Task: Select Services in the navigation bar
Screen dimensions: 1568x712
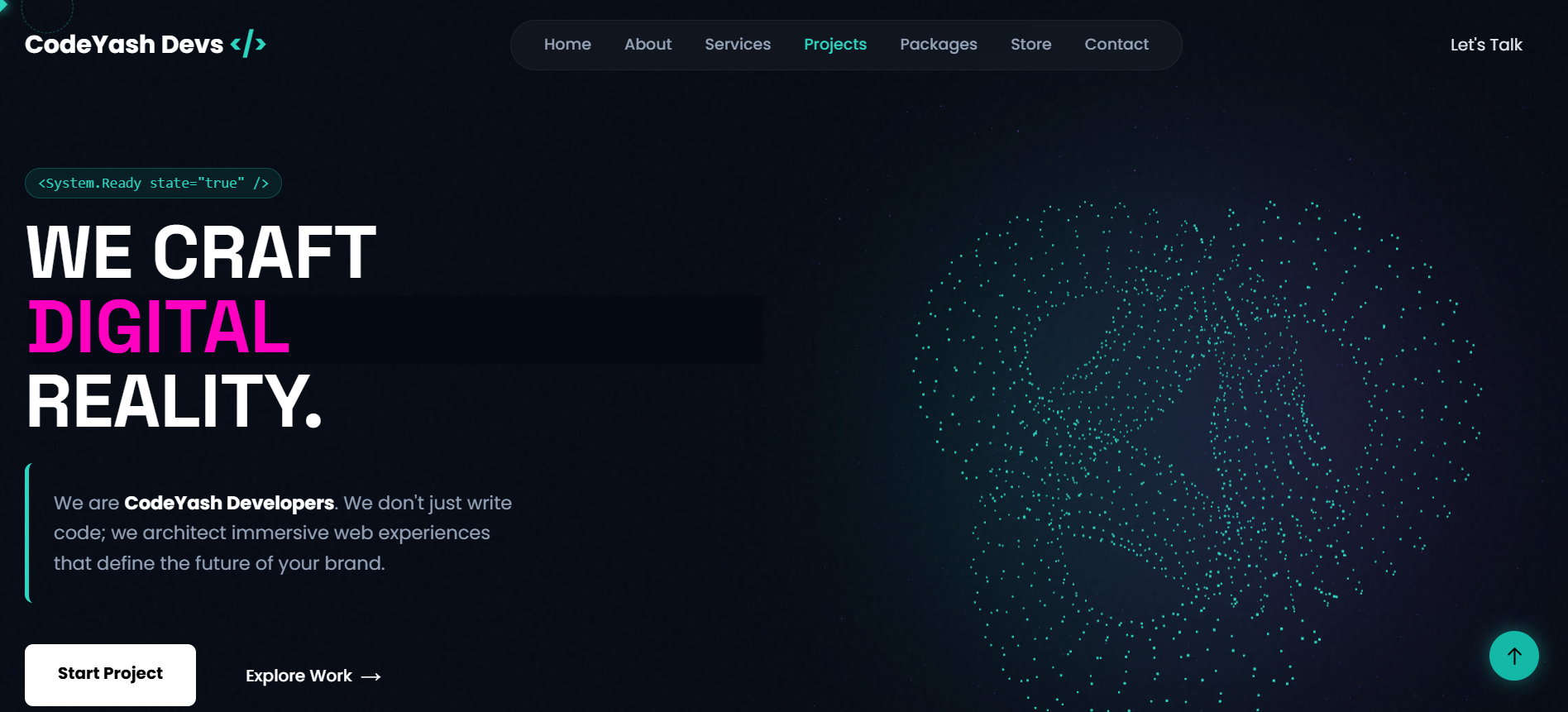Action: [737, 45]
